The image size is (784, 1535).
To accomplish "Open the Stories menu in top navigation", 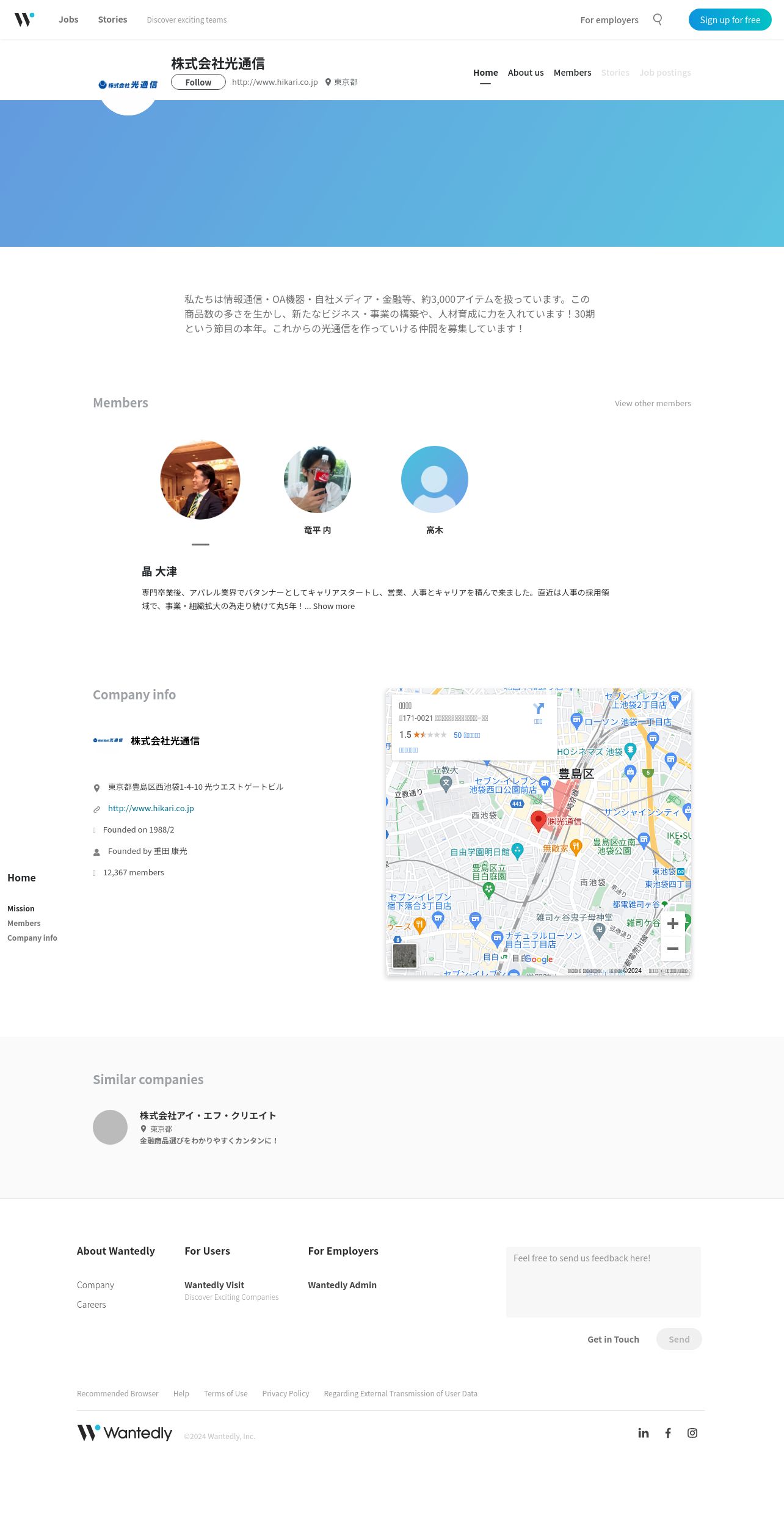I will click(x=113, y=20).
